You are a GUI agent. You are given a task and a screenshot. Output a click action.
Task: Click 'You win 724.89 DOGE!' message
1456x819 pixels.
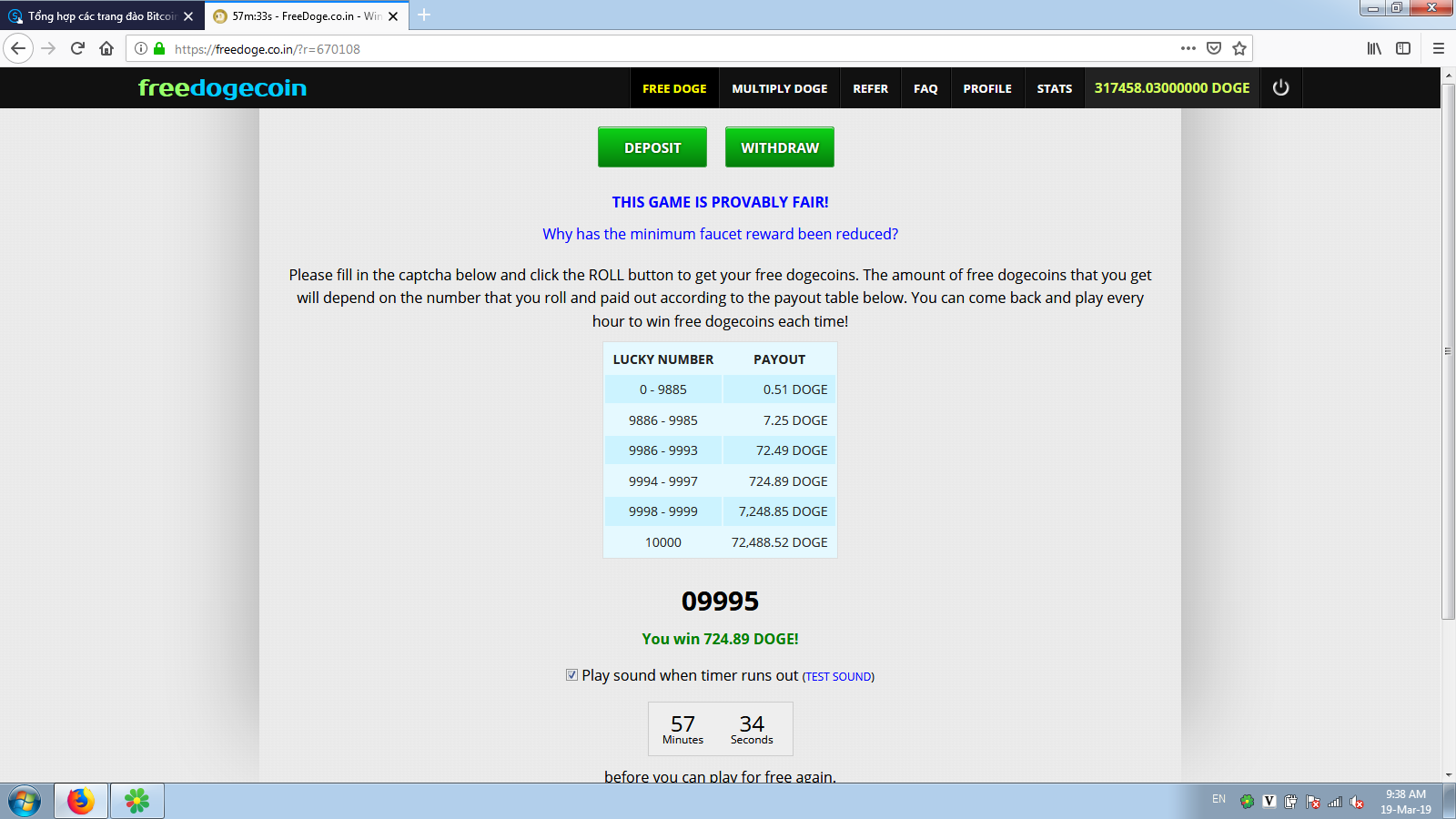pyautogui.click(x=720, y=639)
